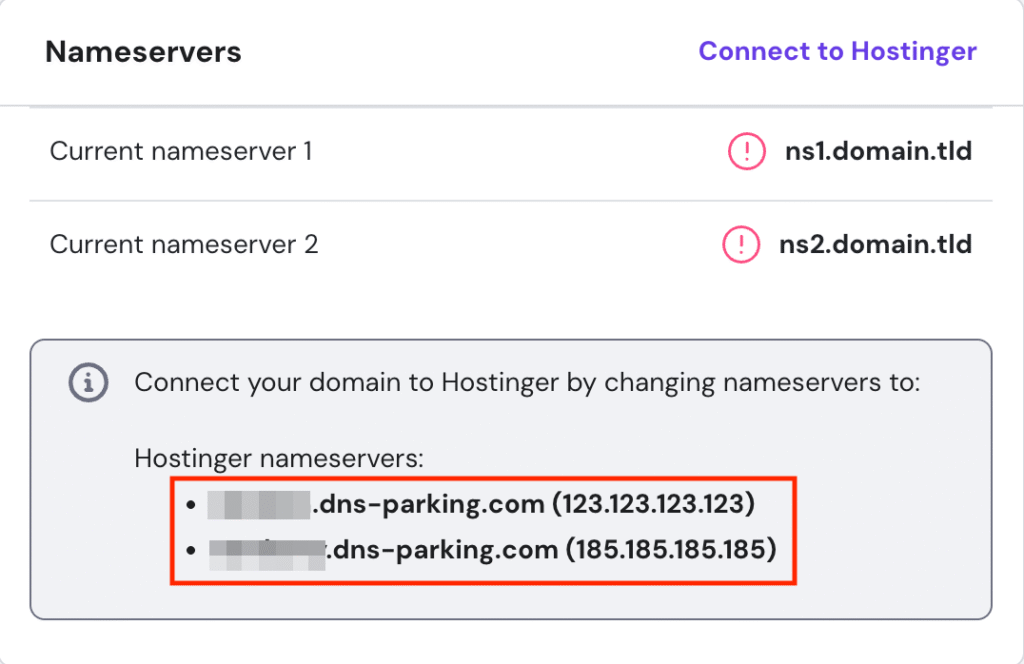Viewport: 1024px width, 664px height.
Task: Open the Connect to Hostinger link
Action: pos(838,51)
